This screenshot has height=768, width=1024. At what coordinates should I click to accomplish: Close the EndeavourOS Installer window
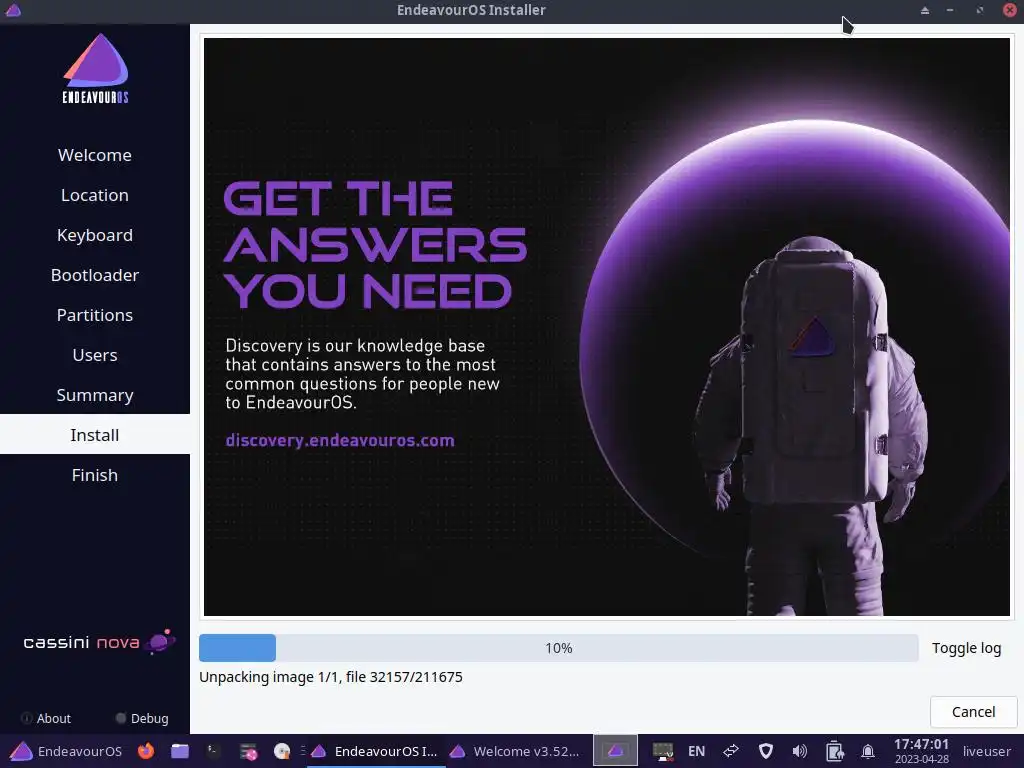coord(1010,10)
